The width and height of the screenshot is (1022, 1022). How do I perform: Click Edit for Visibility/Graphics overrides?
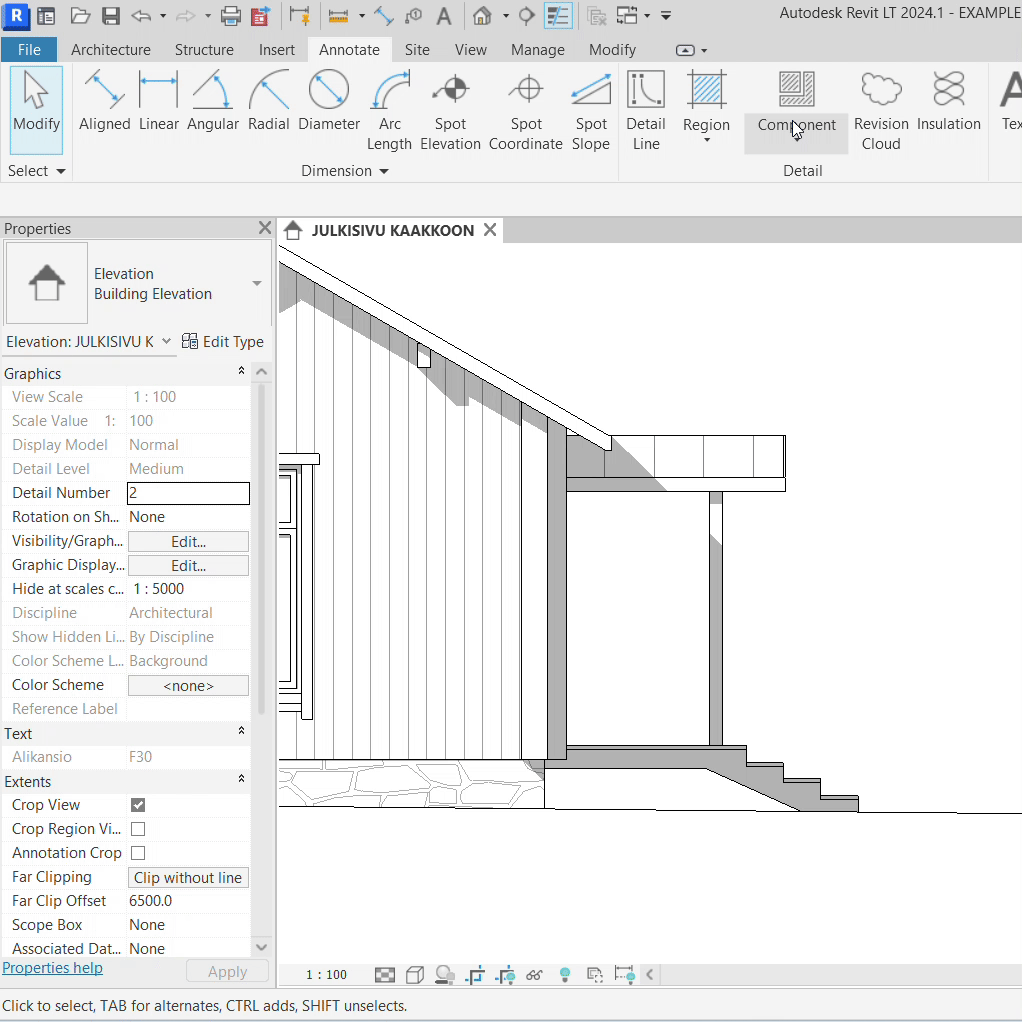coord(188,541)
